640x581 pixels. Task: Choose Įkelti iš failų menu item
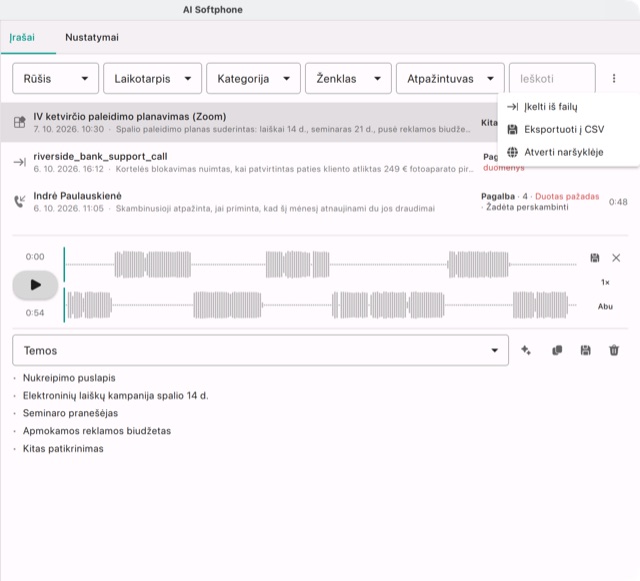click(x=569, y=107)
